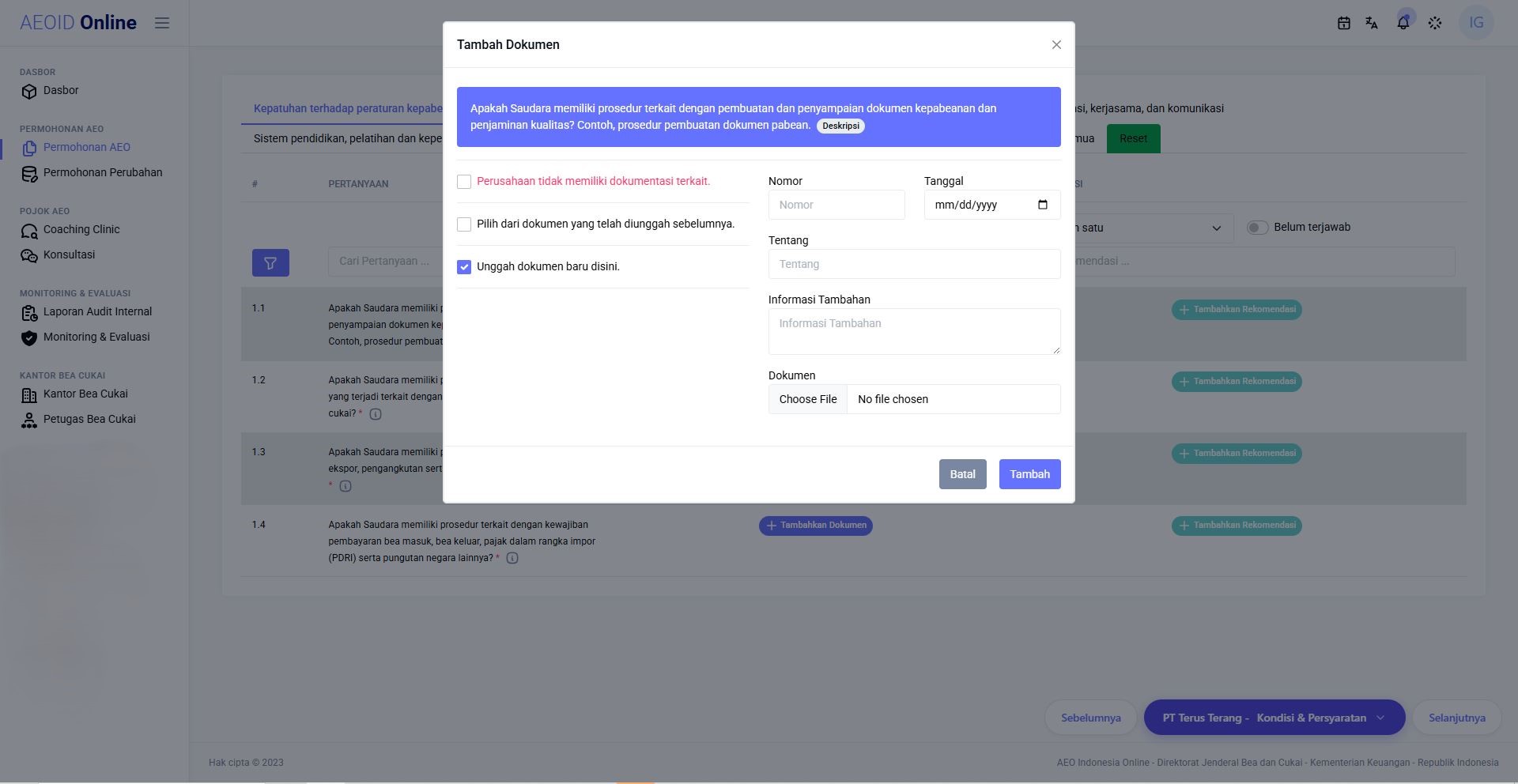
Task: Click the Nomor input field
Action: click(x=836, y=205)
